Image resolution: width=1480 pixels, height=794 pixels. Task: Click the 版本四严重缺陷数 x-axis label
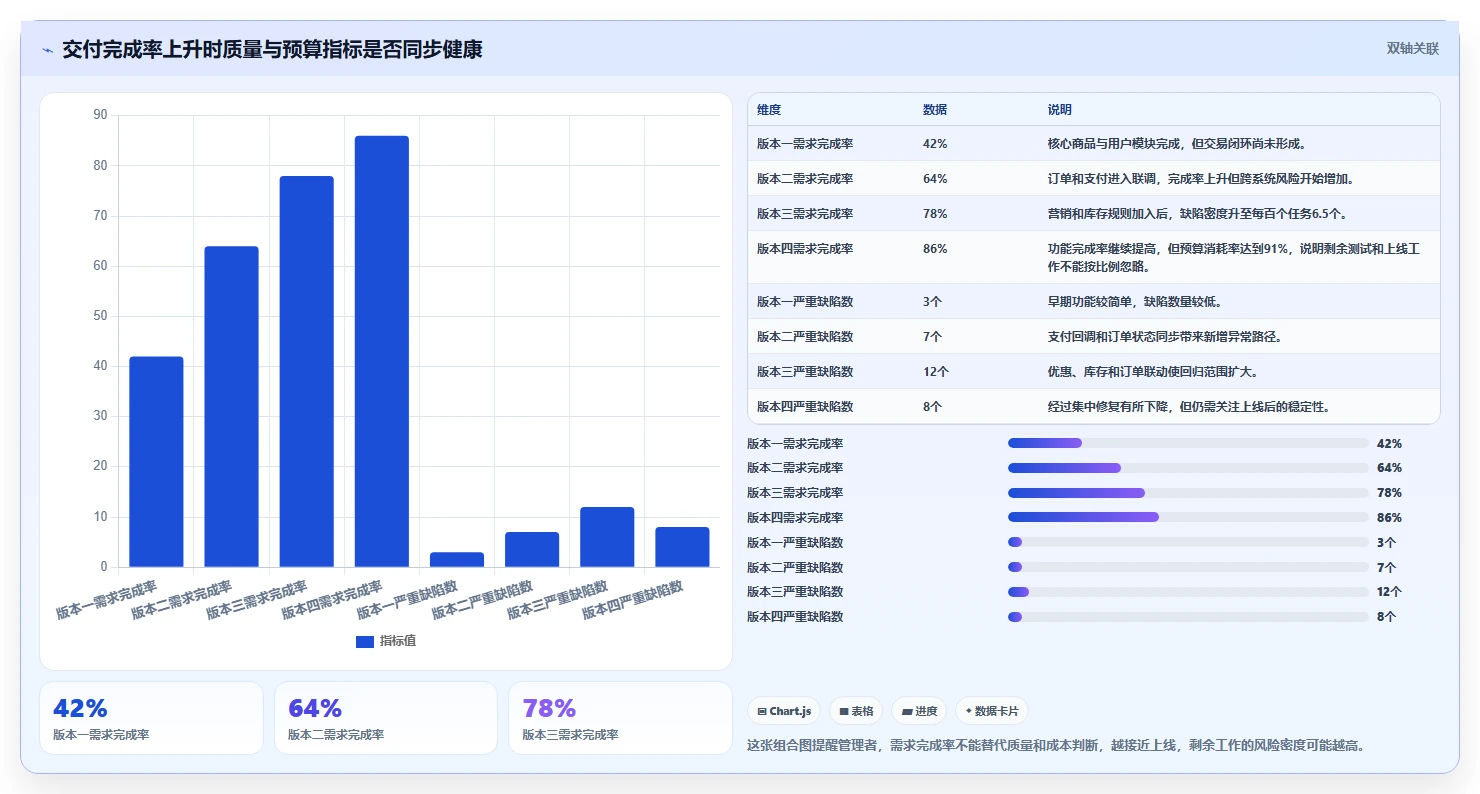tap(633, 600)
